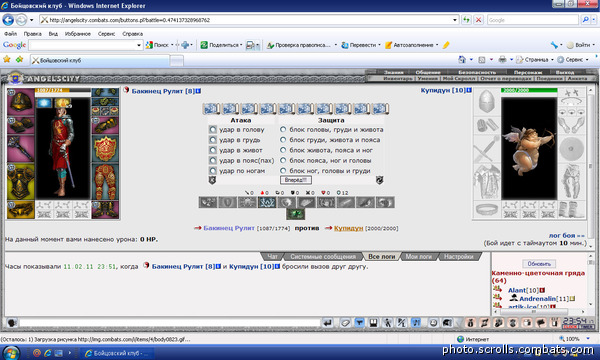
Task: Click the Refresh icon beside the address bar
Action: pyautogui.click(x=466, y=20)
